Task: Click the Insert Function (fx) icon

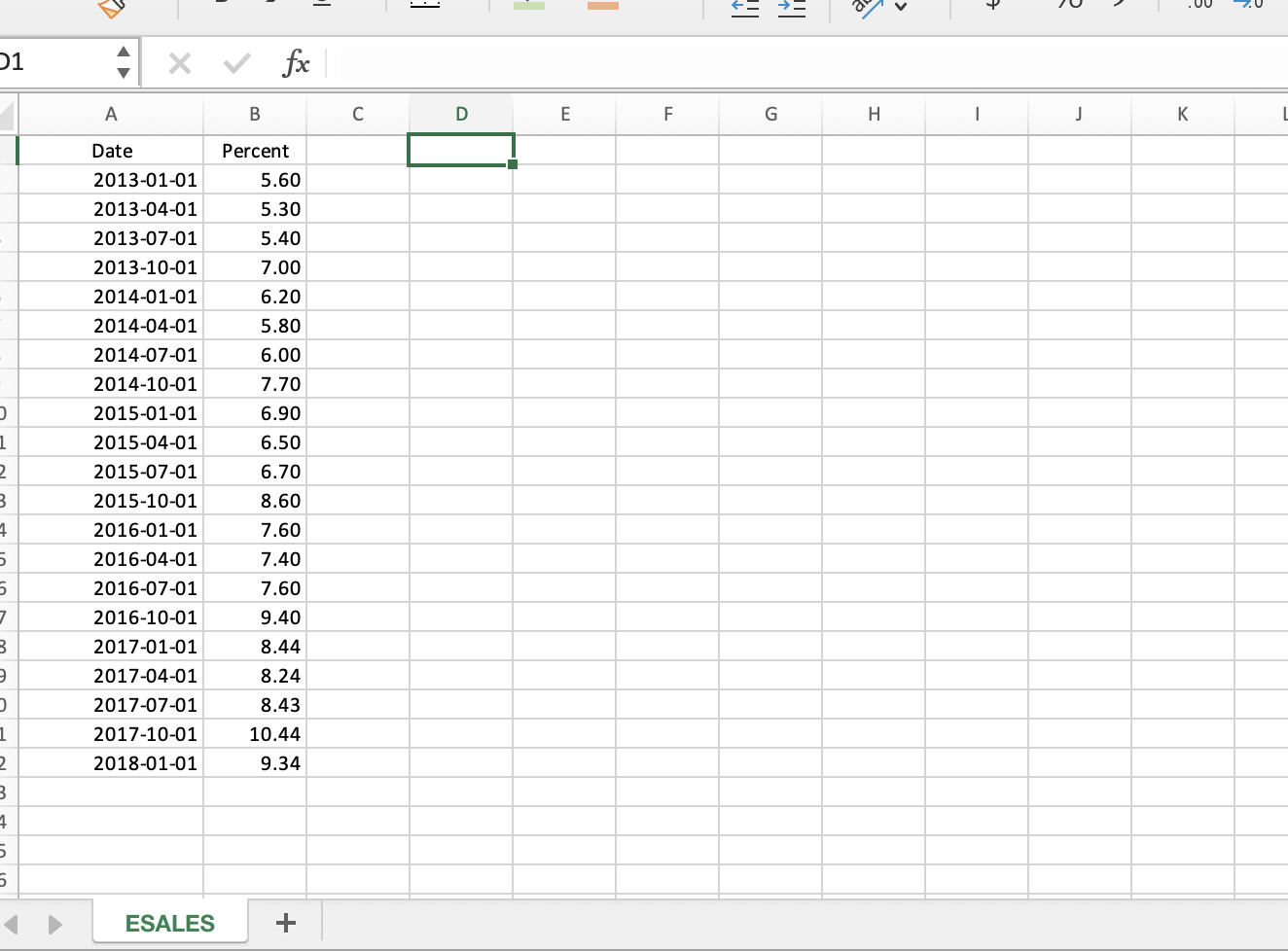Action: (x=297, y=62)
